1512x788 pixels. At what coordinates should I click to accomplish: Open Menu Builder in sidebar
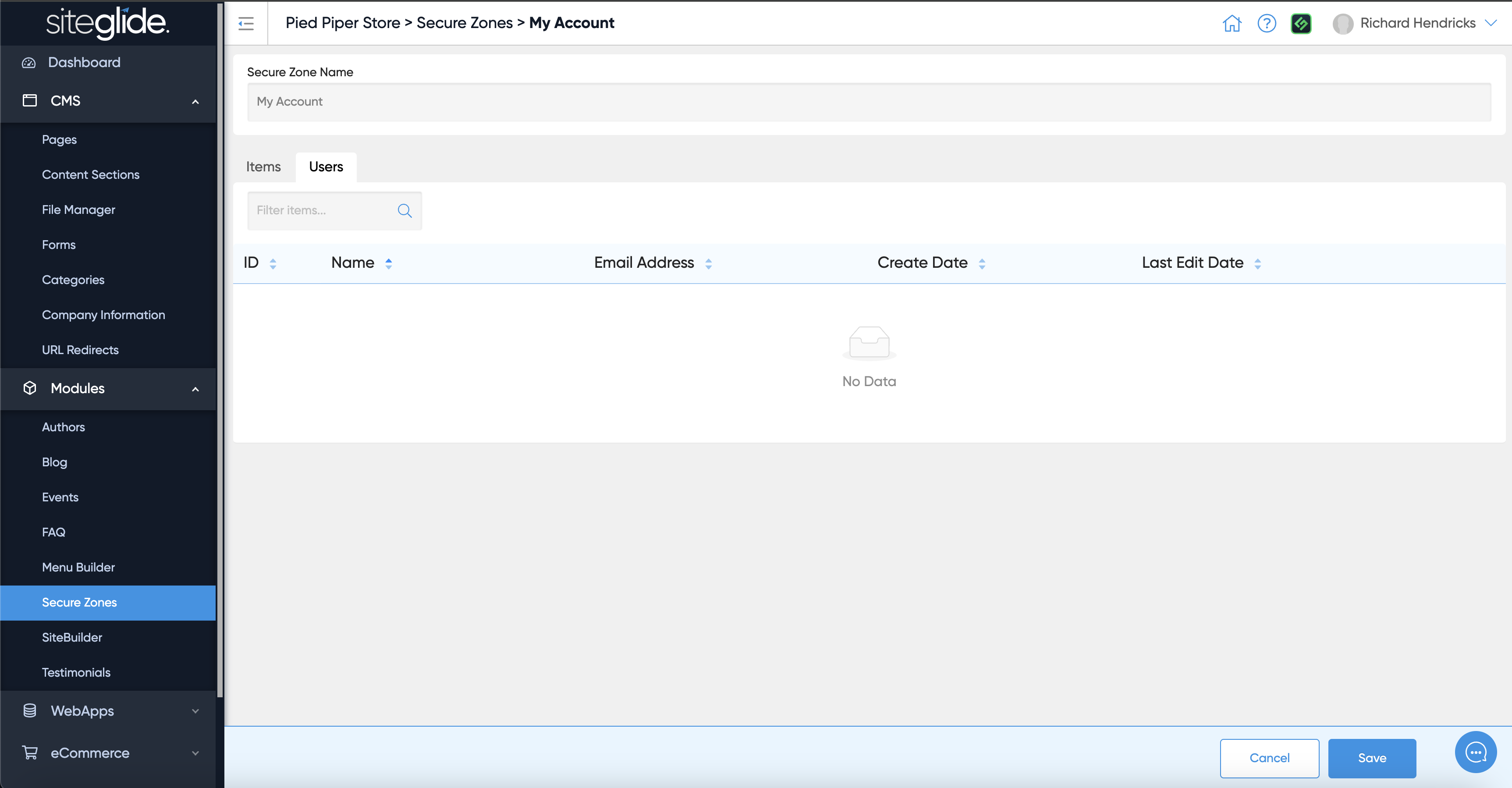[78, 568]
